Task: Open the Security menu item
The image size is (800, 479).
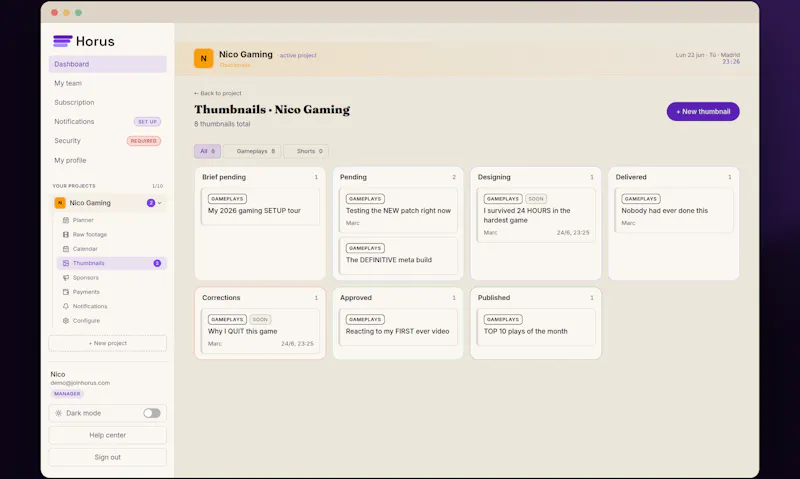Action: click(x=108, y=141)
